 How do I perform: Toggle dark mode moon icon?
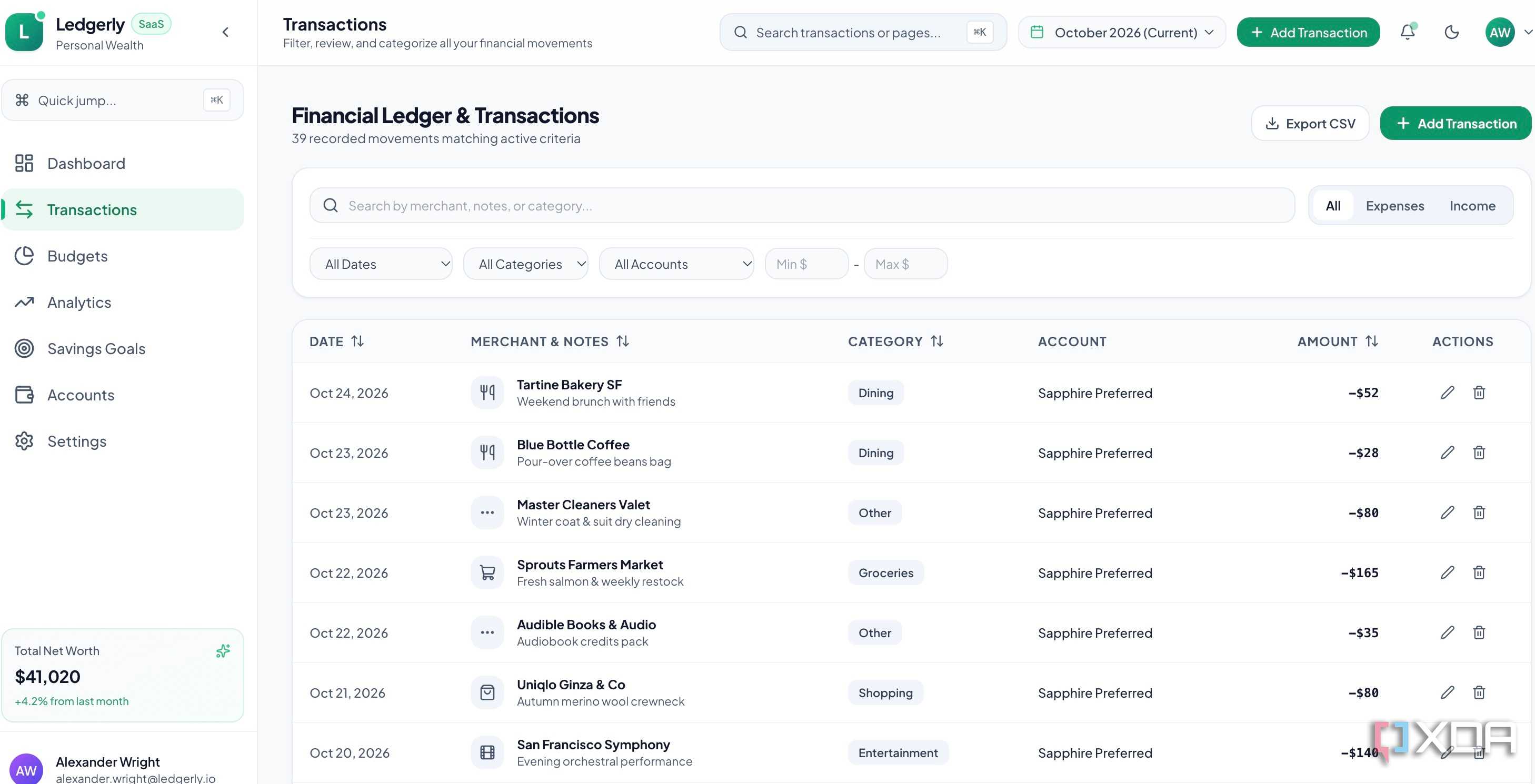point(1452,32)
